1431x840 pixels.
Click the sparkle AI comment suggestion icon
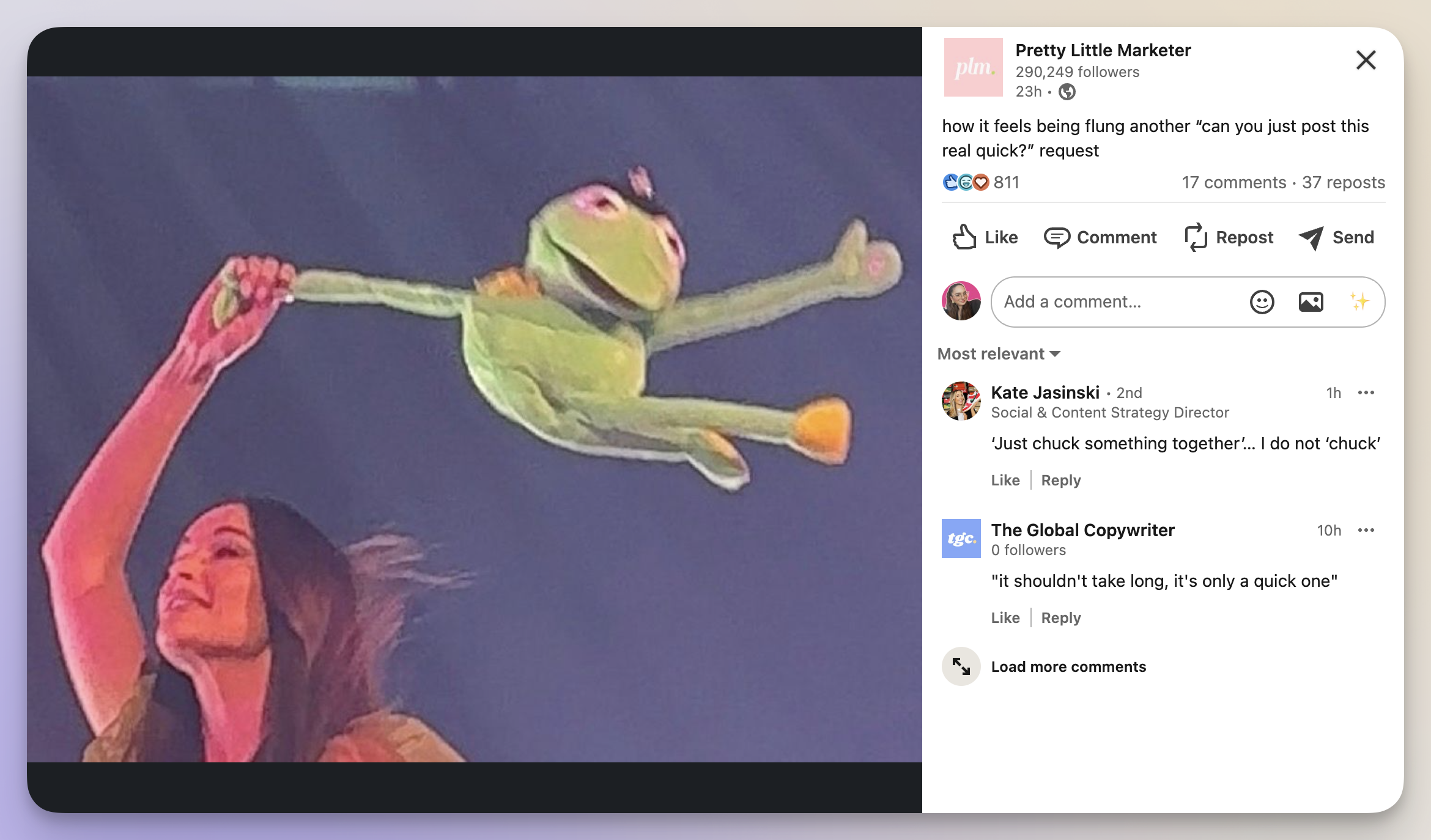click(1359, 301)
